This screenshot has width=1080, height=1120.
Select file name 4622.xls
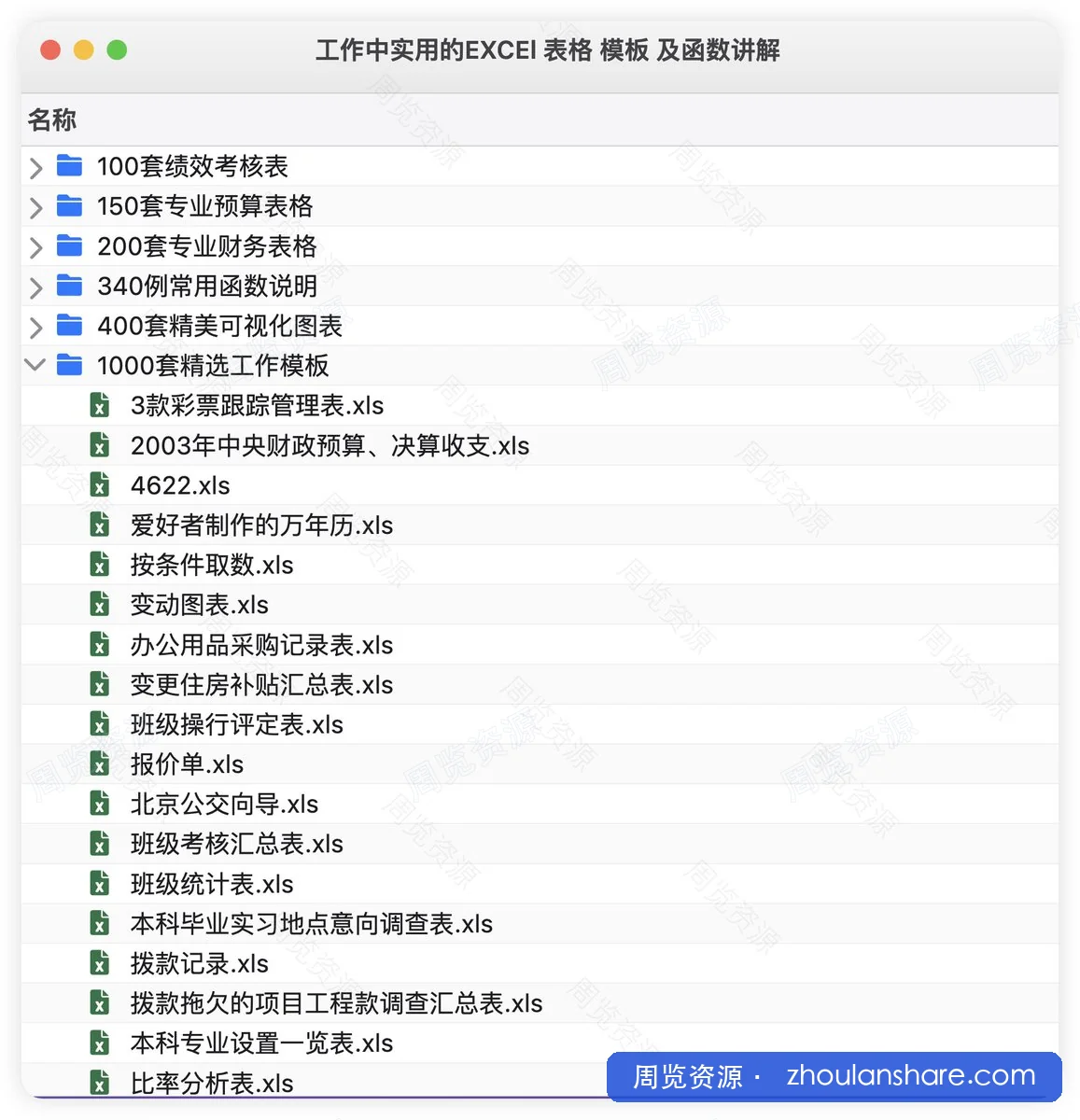[x=180, y=485]
